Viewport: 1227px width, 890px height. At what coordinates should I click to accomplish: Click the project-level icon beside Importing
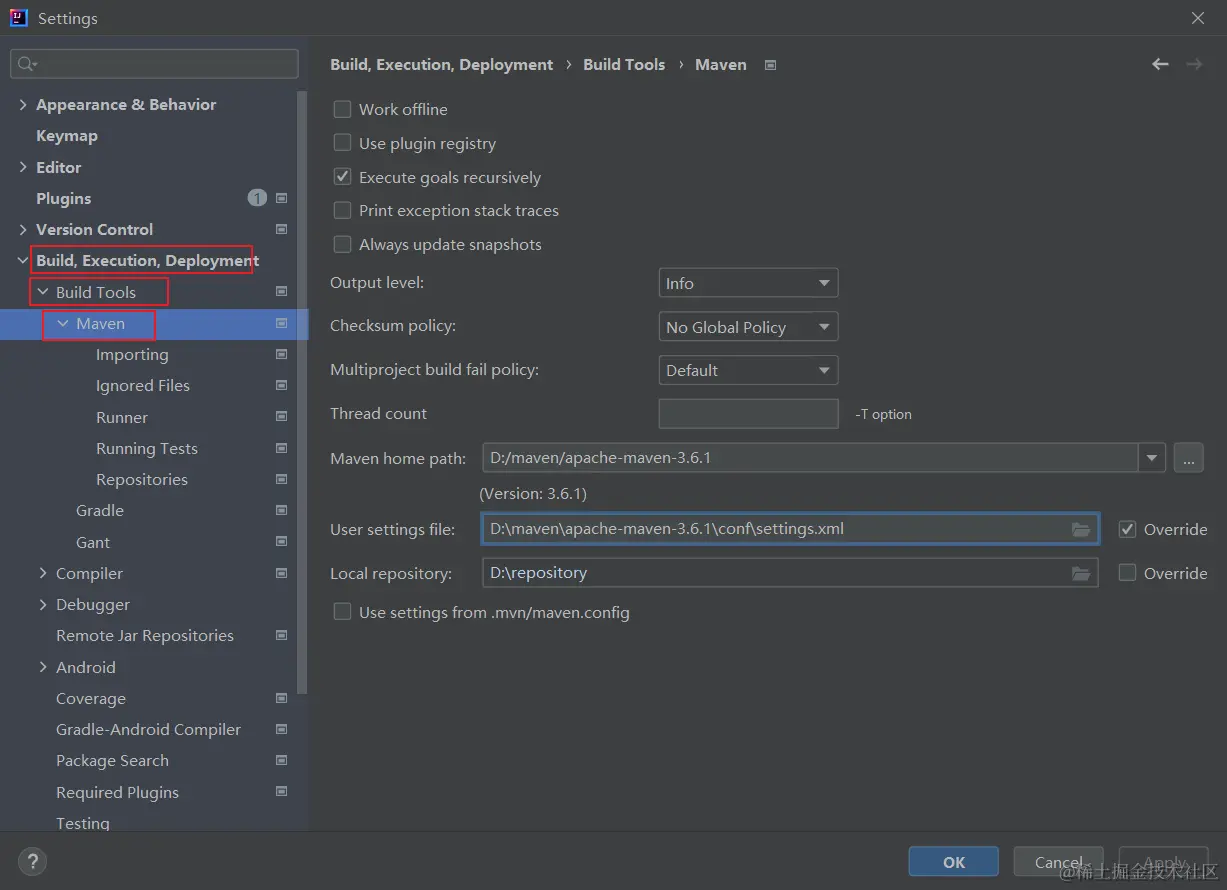(x=281, y=354)
